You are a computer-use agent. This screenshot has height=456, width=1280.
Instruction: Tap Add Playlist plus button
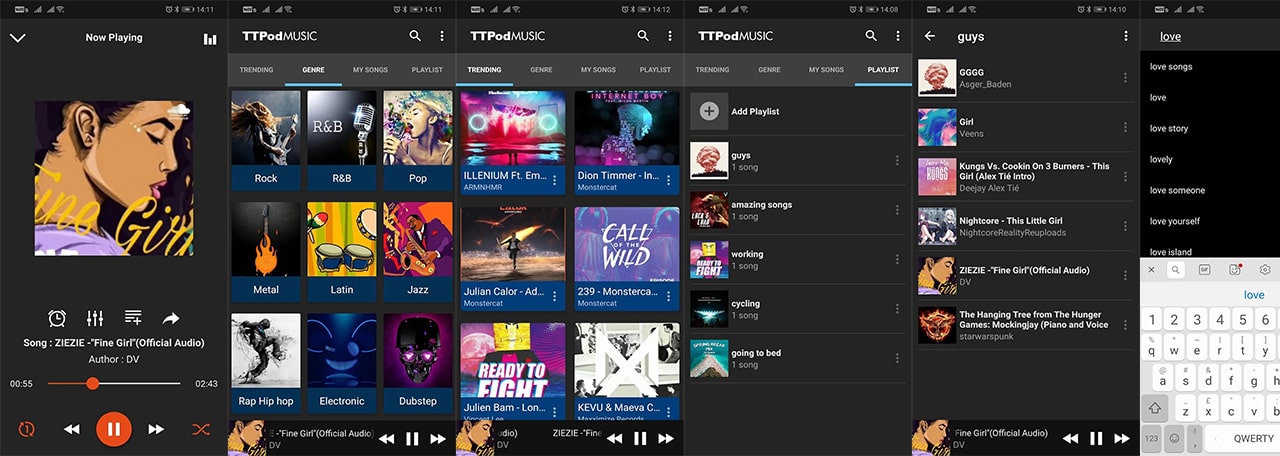point(709,111)
